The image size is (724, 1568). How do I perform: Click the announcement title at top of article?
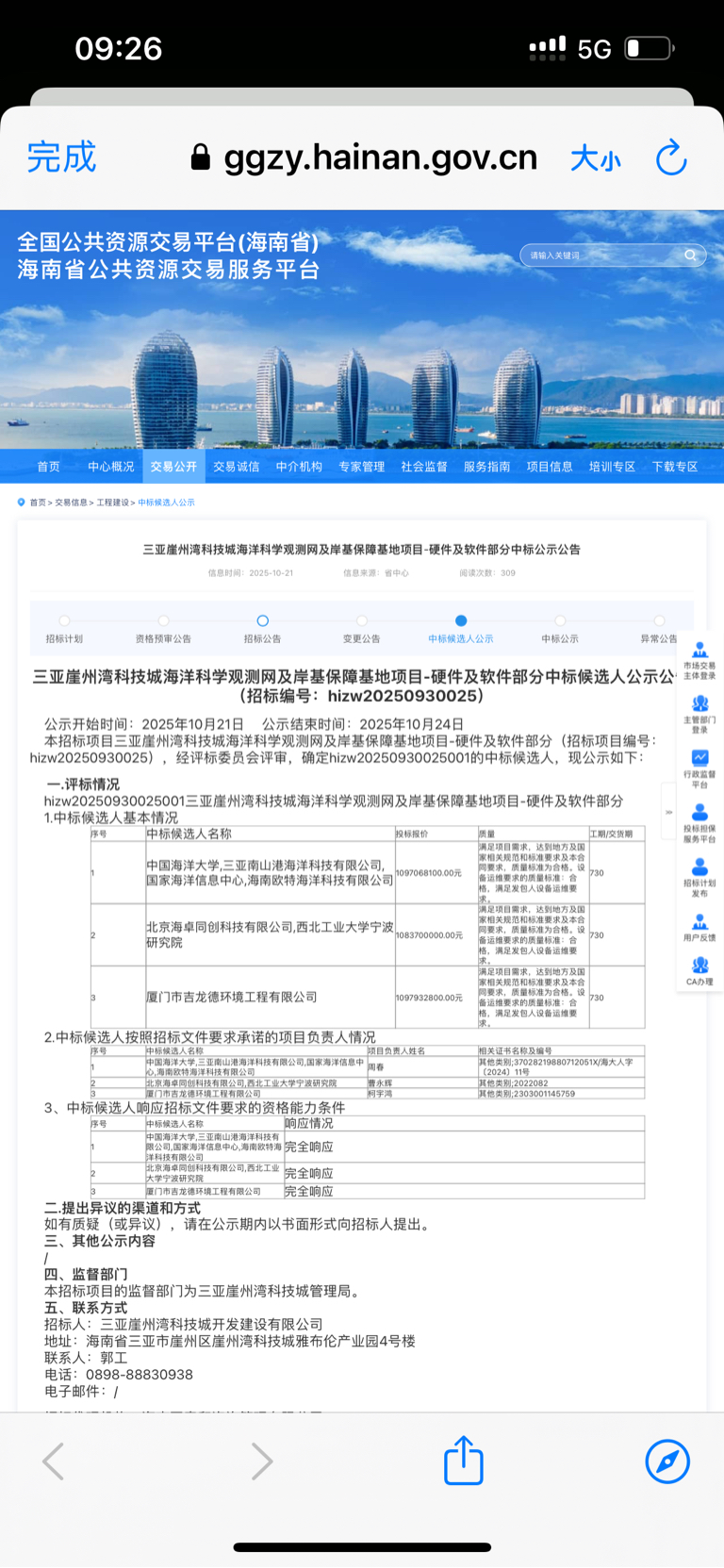point(362,550)
